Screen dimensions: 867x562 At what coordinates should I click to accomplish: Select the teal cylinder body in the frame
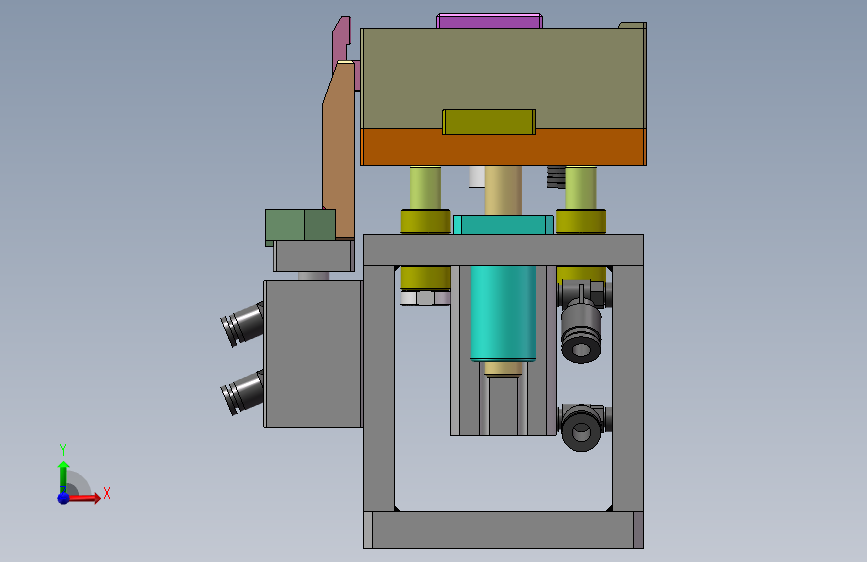503,313
